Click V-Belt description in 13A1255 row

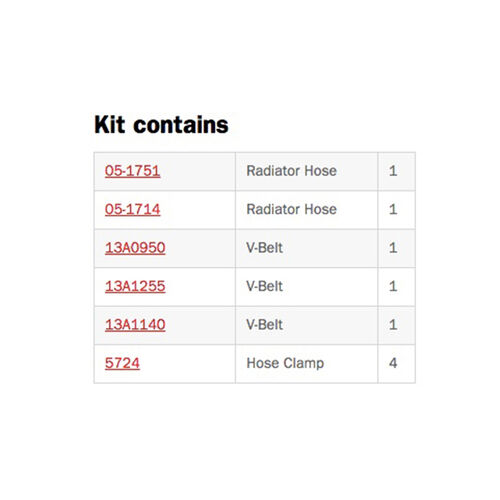pyautogui.click(x=264, y=286)
